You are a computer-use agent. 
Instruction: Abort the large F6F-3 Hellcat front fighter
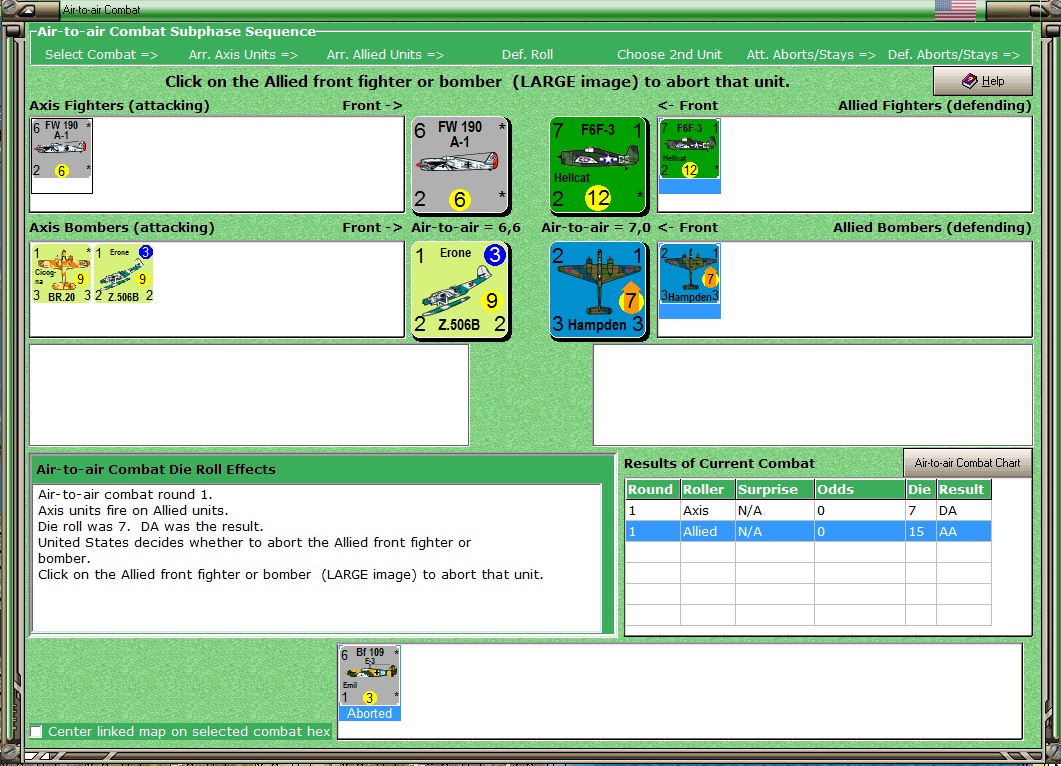[x=598, y=165]
